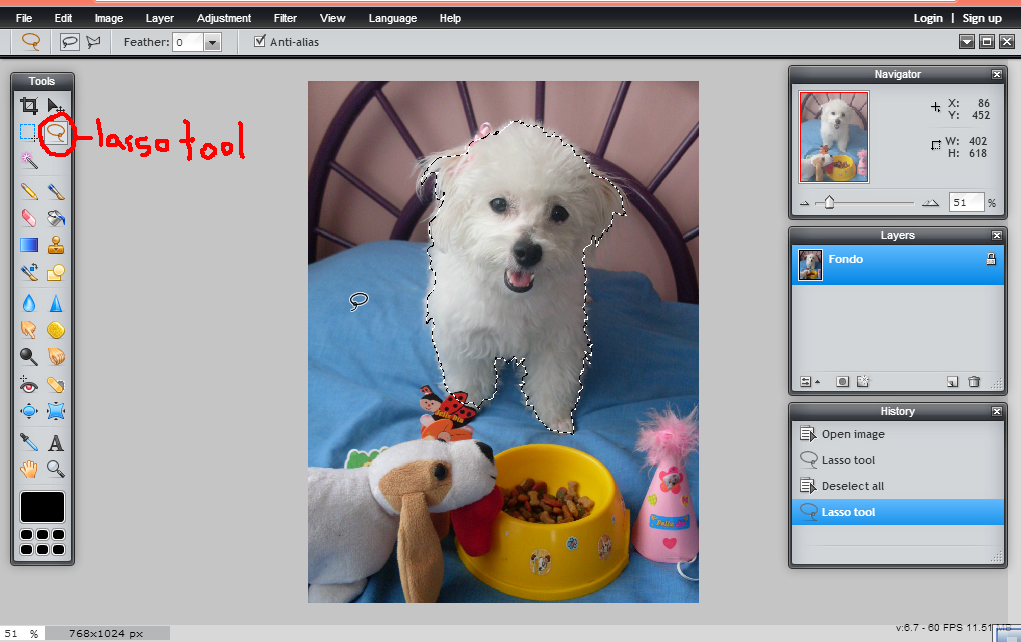
Task: Select the Sponge tool
Action: coord(56,330)
